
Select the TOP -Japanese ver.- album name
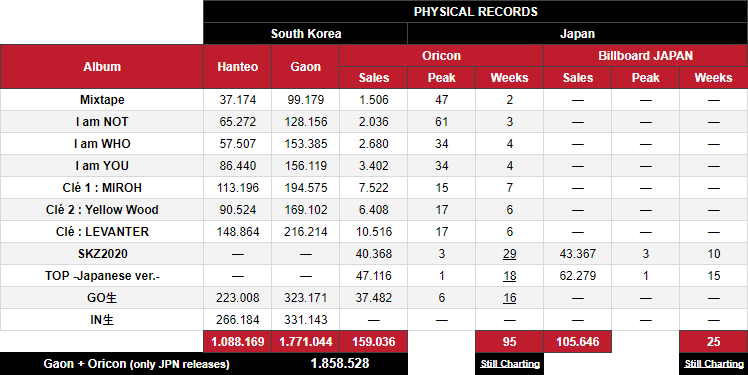click(x=103, y=276)
